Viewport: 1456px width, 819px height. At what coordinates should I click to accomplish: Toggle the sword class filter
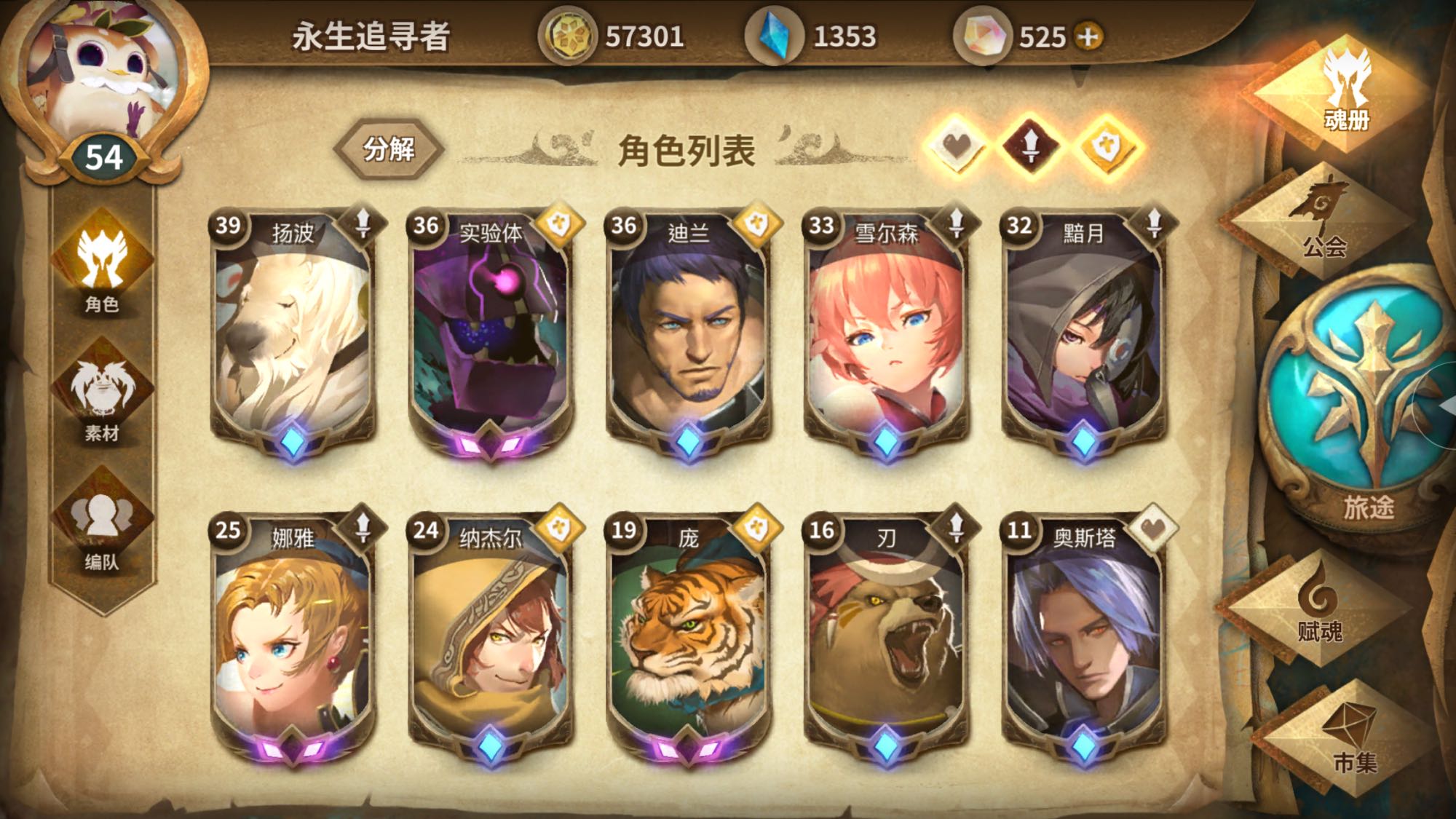point(1031,146)
